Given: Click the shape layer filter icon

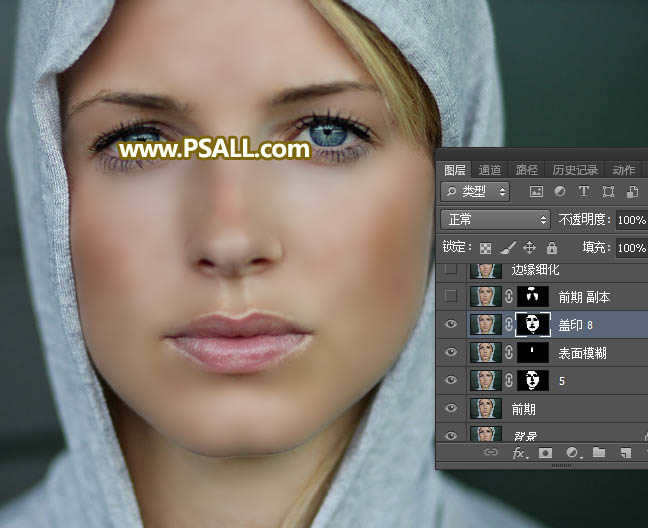Looking at the screenshot, I should pos(608,191).
